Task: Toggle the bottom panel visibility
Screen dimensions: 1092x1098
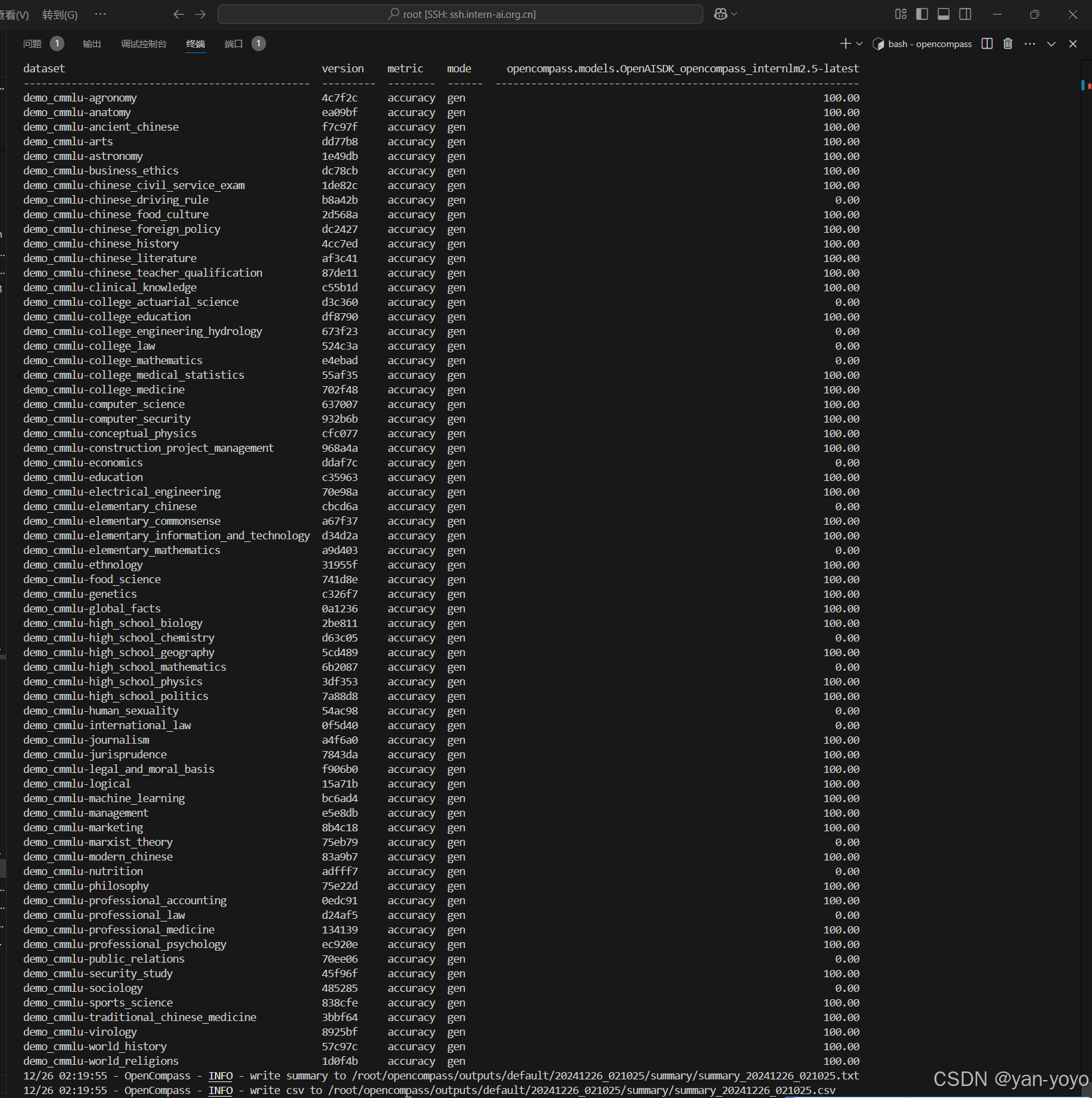Action: point(943,14)
